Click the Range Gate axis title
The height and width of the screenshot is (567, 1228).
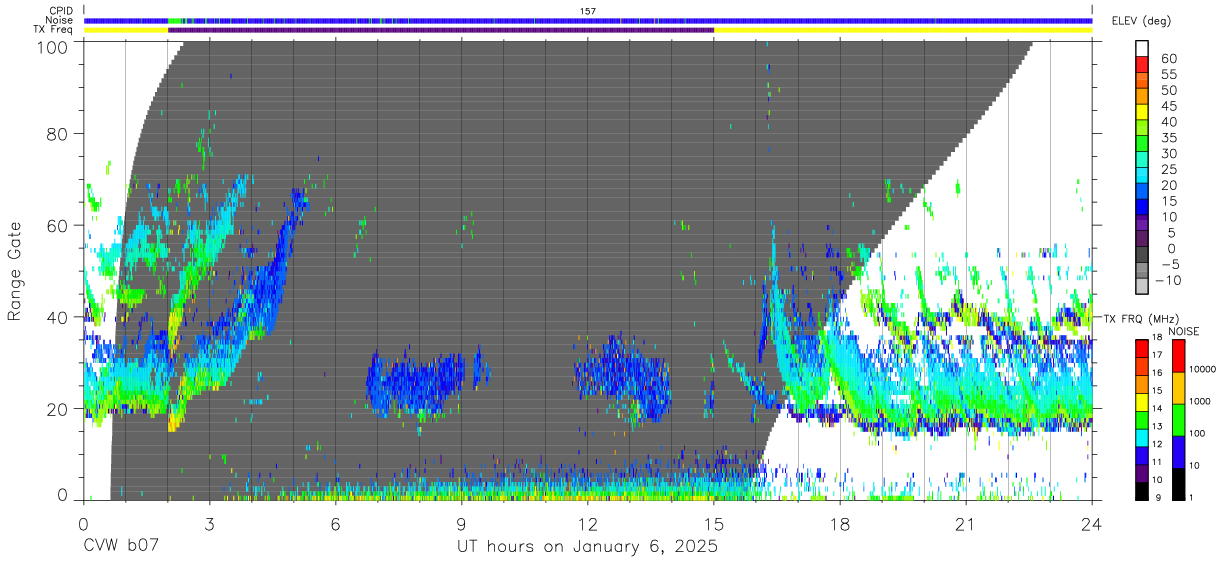point(15,272)
